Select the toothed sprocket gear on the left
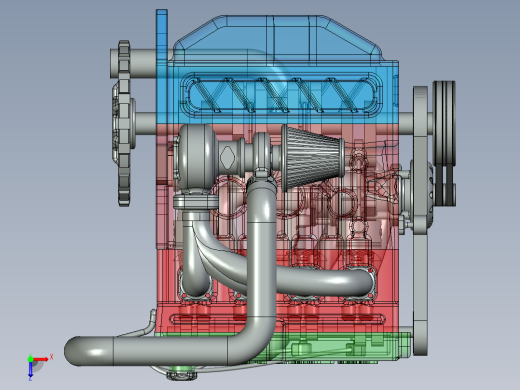520x390 pixels. [124, 123]
